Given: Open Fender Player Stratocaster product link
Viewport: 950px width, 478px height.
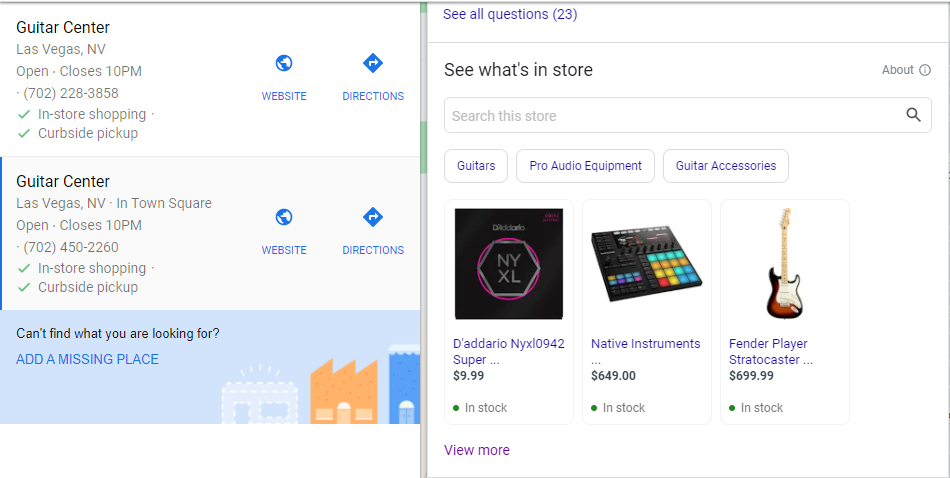Looking at the screenshot, I should point(771,351).
